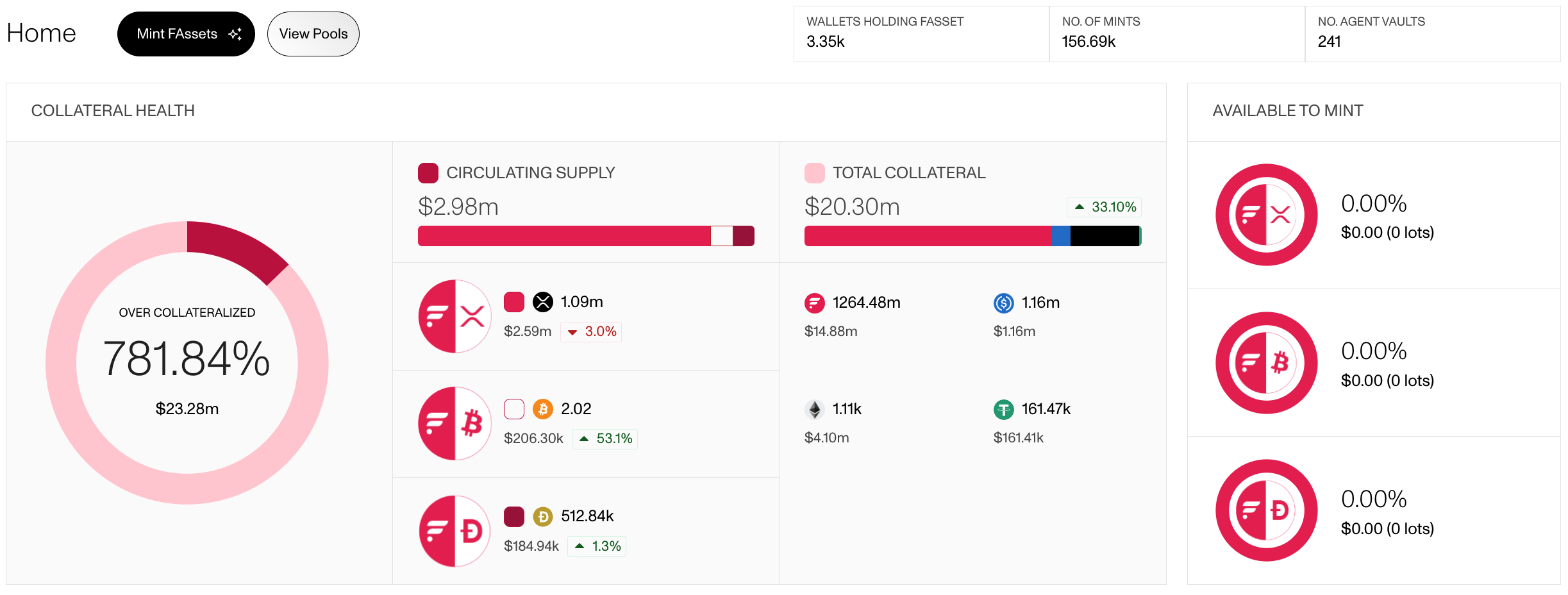Click the FBTC token icon in circulating supply
Image resolution: width=1568 pixels, height=595 pixels.
(455, 423)
